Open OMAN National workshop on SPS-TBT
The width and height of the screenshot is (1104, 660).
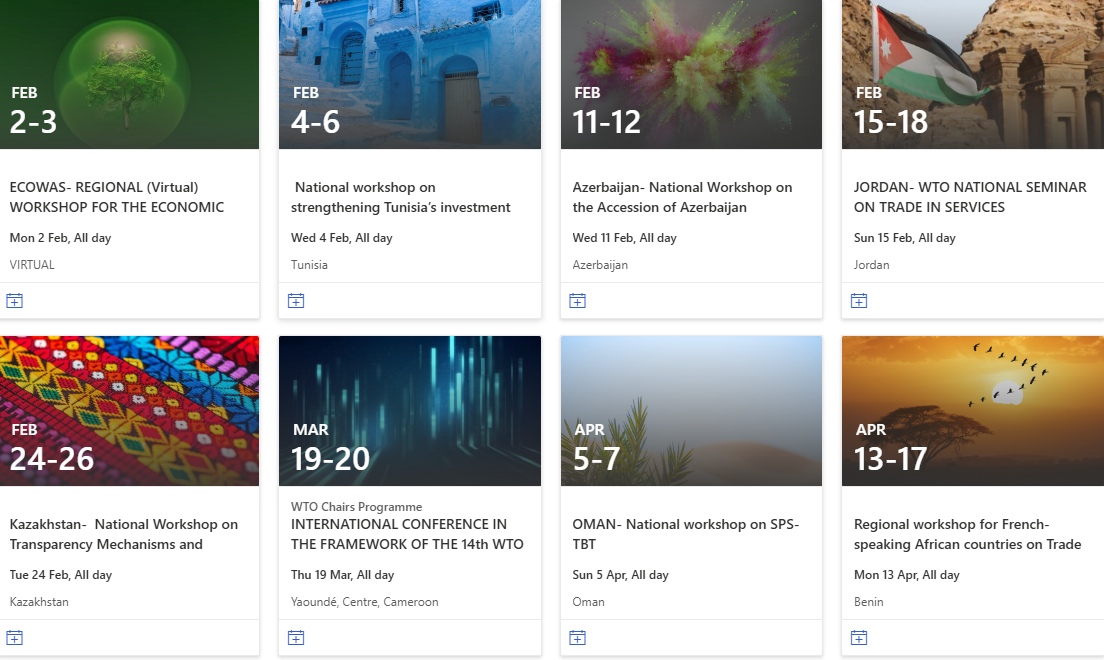pyautogui.click(x=686, y=534)
